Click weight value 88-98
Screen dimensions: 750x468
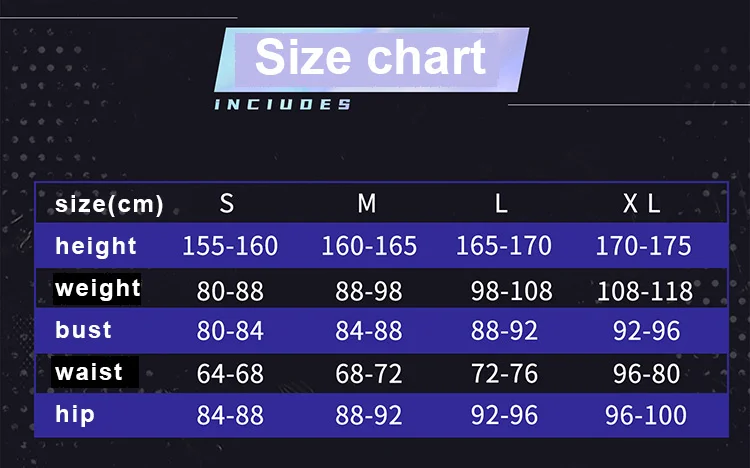click(369, 291)
